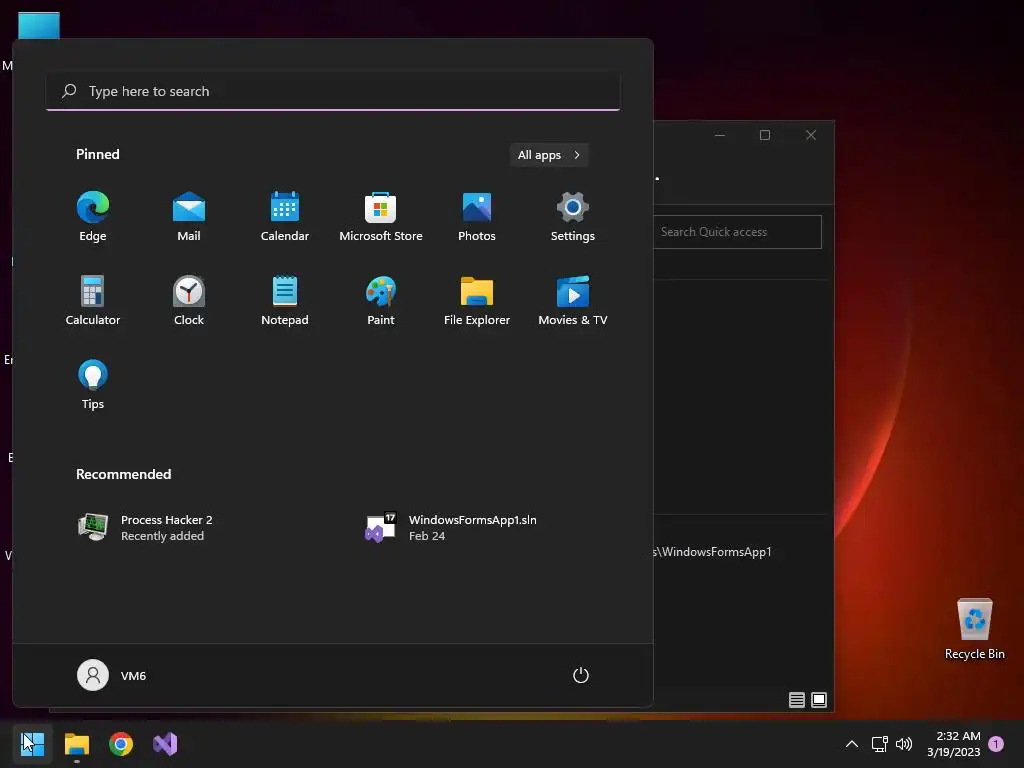Open network status in system tray

tap(880, 744)
